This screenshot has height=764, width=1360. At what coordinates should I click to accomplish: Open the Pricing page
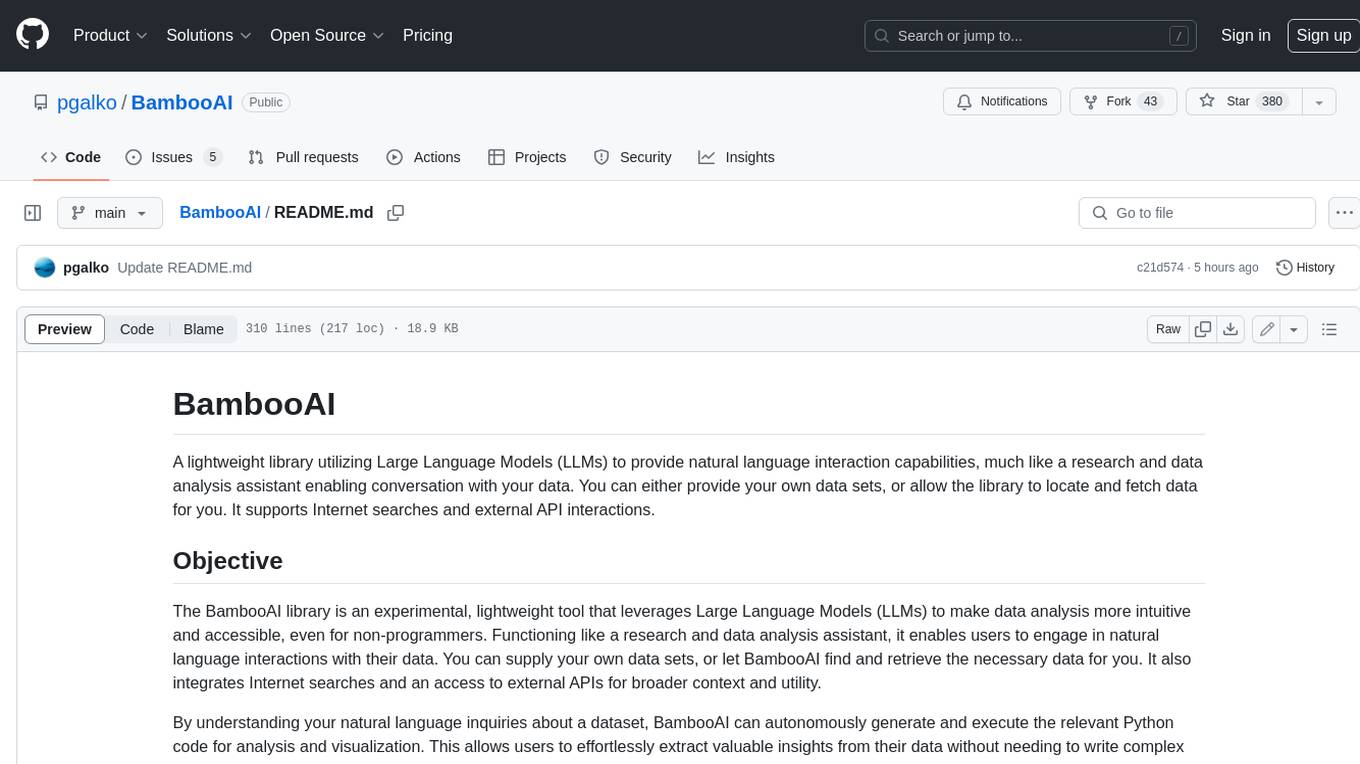pos(427,35)
